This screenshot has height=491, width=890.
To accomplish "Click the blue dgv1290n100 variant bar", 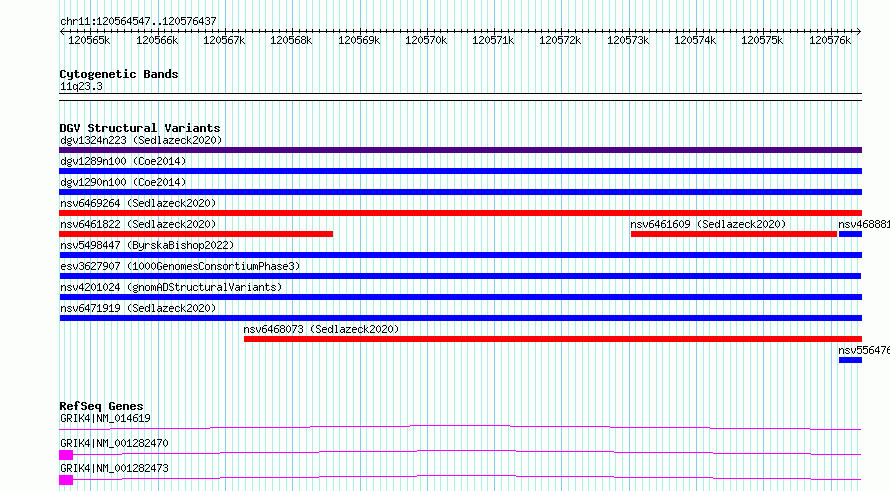I will tap(460, 192).
